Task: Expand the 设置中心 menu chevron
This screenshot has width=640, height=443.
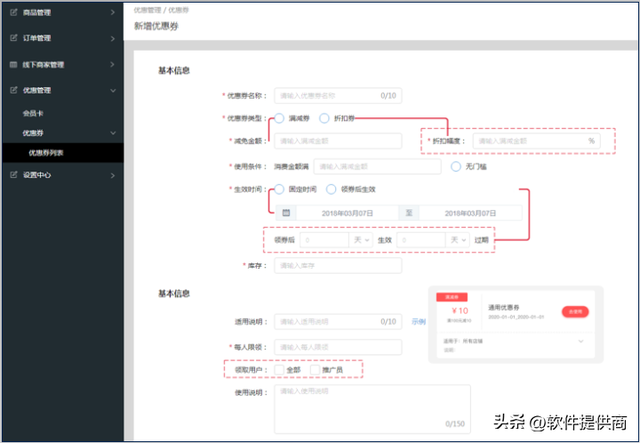Action: click(113, 175)
